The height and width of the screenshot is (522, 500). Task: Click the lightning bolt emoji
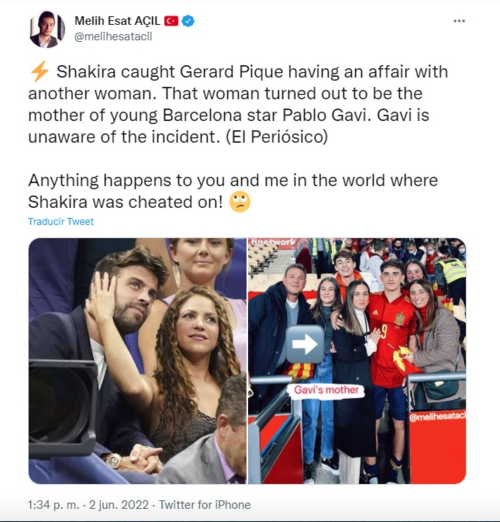click(x=39, y=71)
